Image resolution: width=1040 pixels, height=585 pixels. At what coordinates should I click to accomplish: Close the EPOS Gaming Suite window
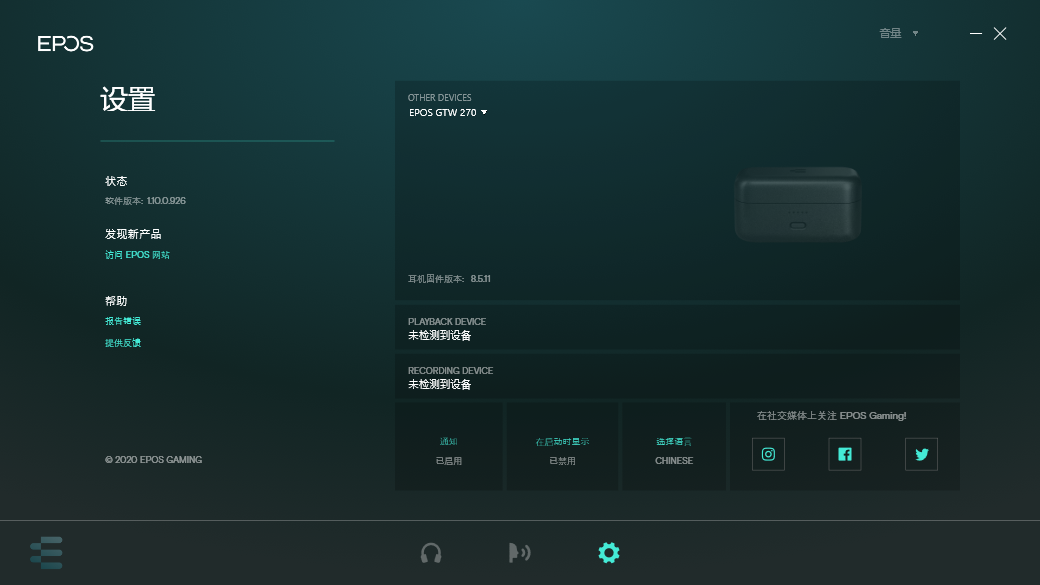(1000, 33)
